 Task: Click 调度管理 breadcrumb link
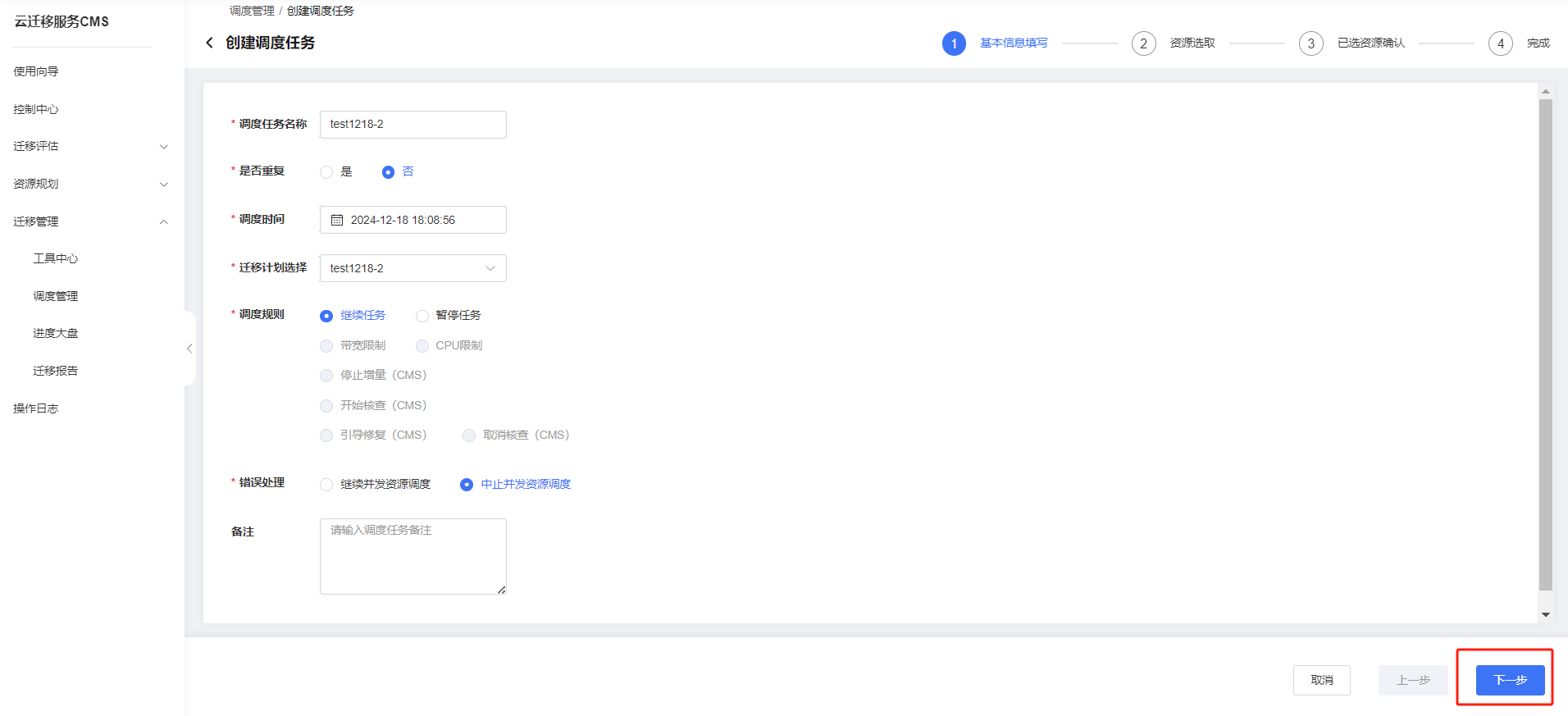252,11
